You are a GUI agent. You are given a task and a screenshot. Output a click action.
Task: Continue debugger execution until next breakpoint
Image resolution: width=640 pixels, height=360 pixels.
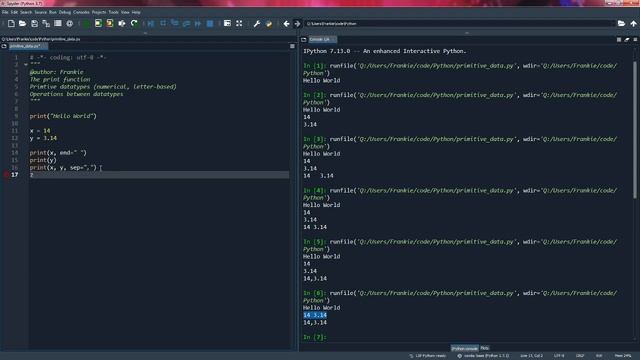coord(198,24)
